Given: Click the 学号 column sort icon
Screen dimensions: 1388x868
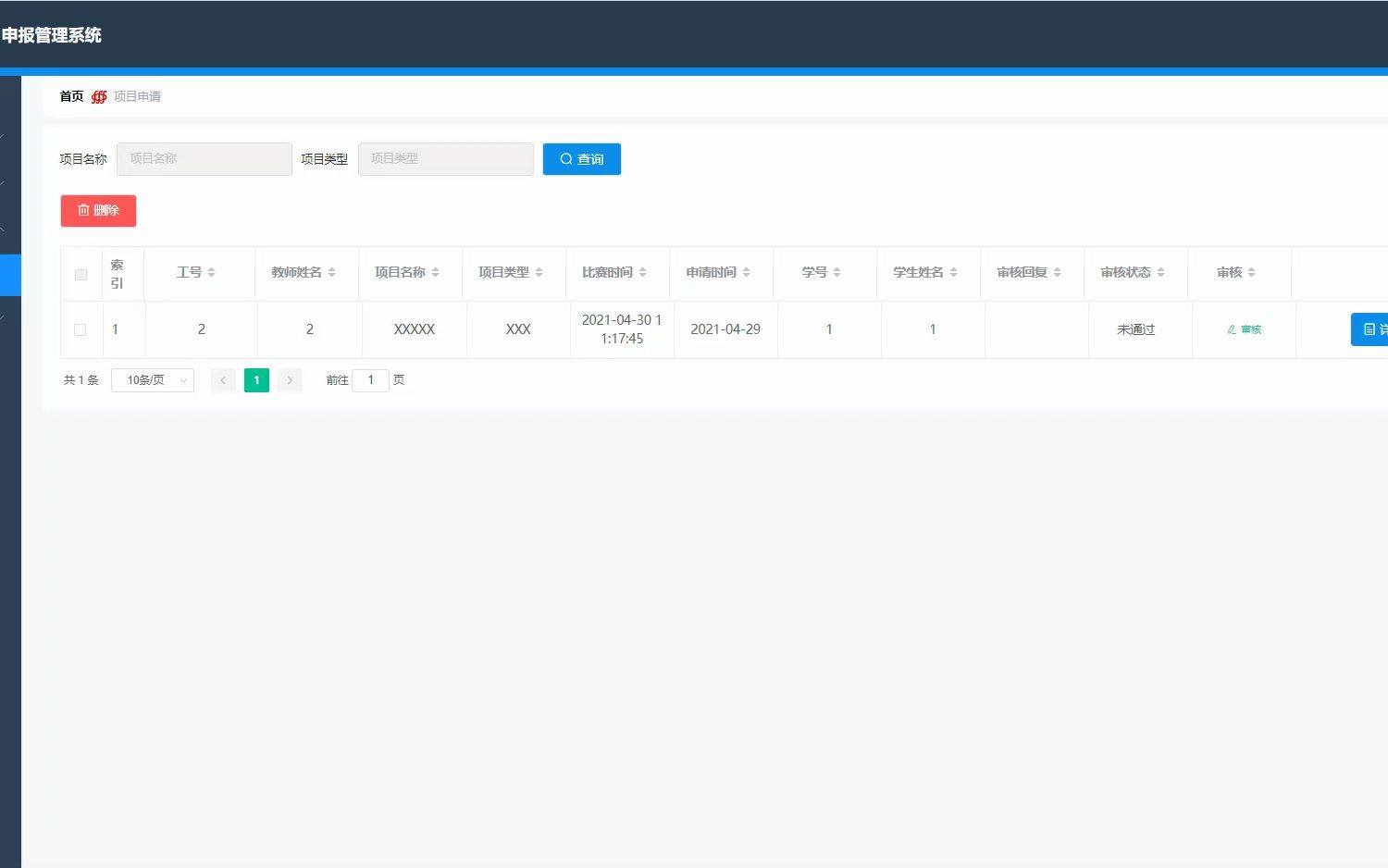Looking at the screenshot, I should pyautogui.click(x=837, y=272).
